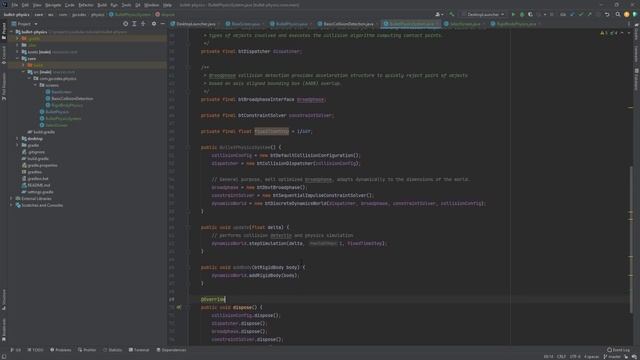The image size is (640, 360).
Task: Open README.md in project tree
Action: click(39, 185)
